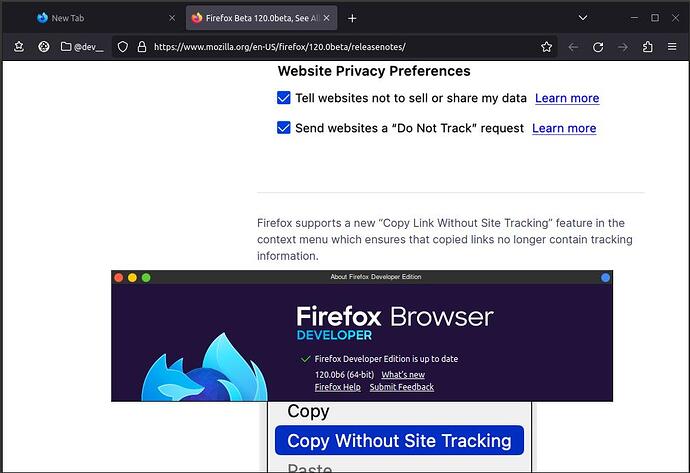Viewport: 690px width, 473px height.
Task: Click the 'What's new' link
Action: (x=403, y=375)
